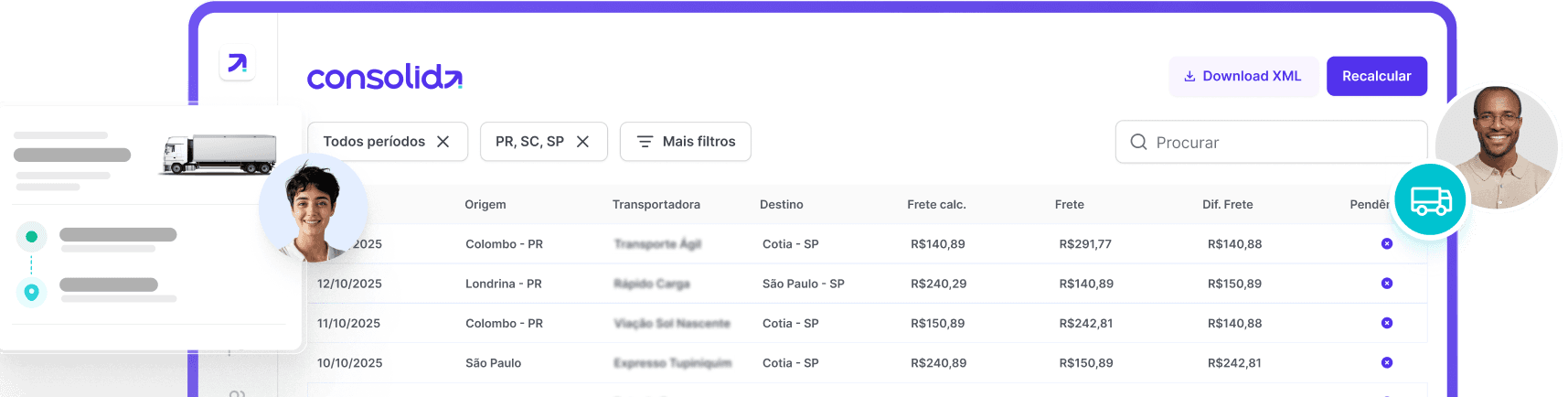This screenshot has width=1568, height=397.
Task: Sort by Dif. Frete column header
Action: pos(1228,204)
